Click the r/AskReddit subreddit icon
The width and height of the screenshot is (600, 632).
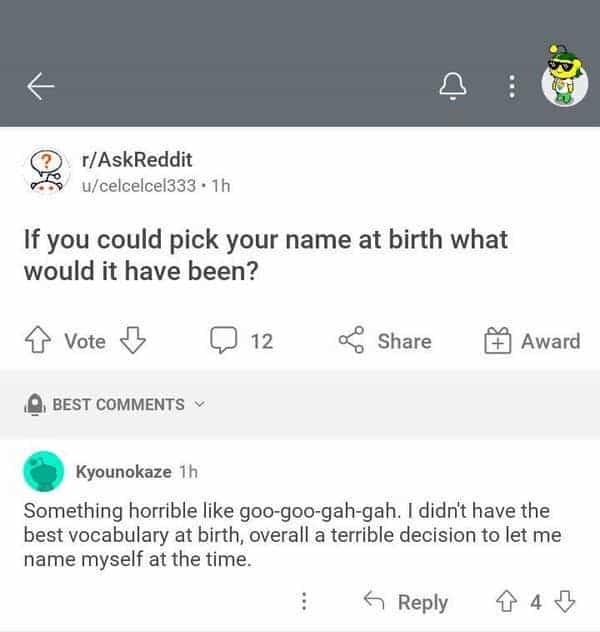pos(45,172)
